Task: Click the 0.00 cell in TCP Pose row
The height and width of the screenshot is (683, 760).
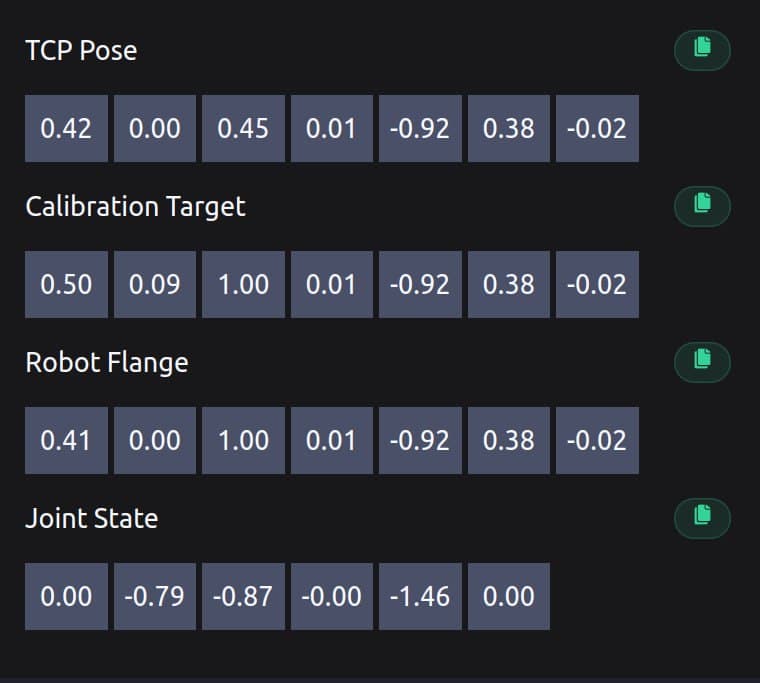Action: [x=155, y=128]
